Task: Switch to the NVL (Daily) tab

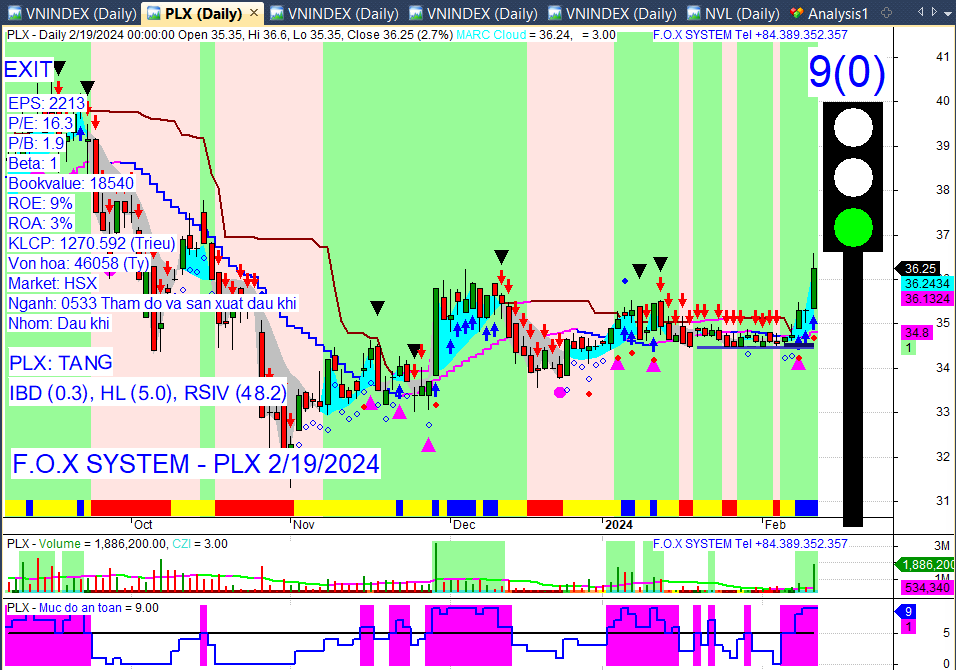Action: coord(733,13)
